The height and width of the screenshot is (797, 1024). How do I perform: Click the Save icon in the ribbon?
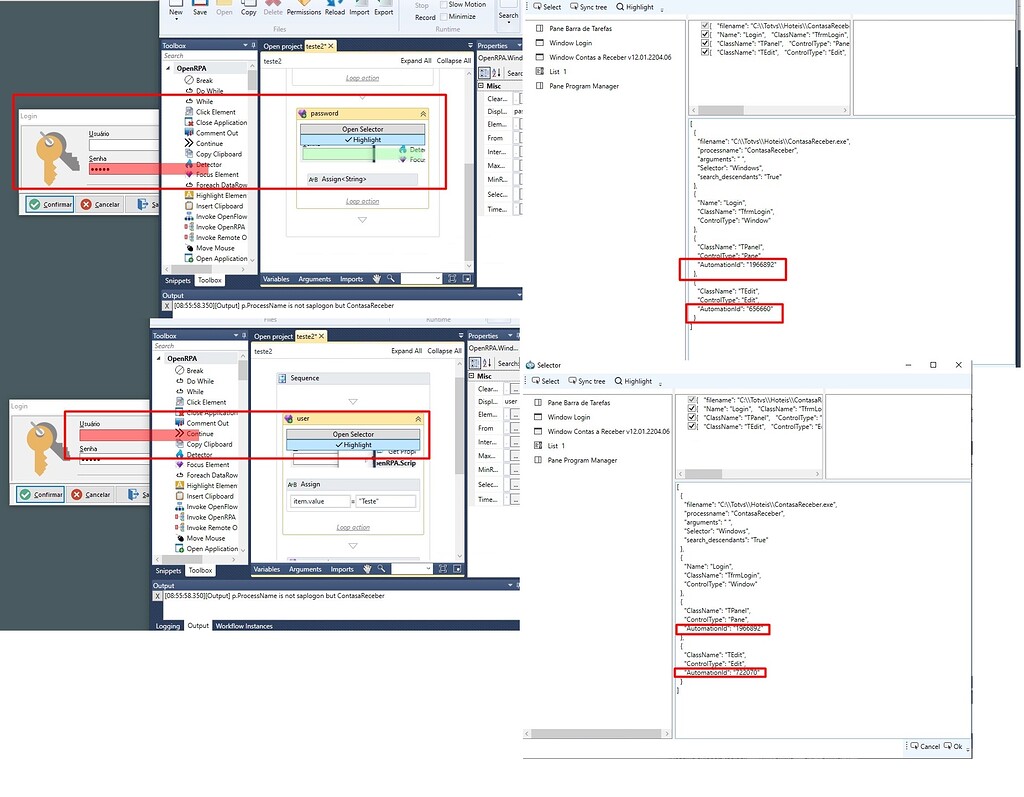click(x=200, y=8)
